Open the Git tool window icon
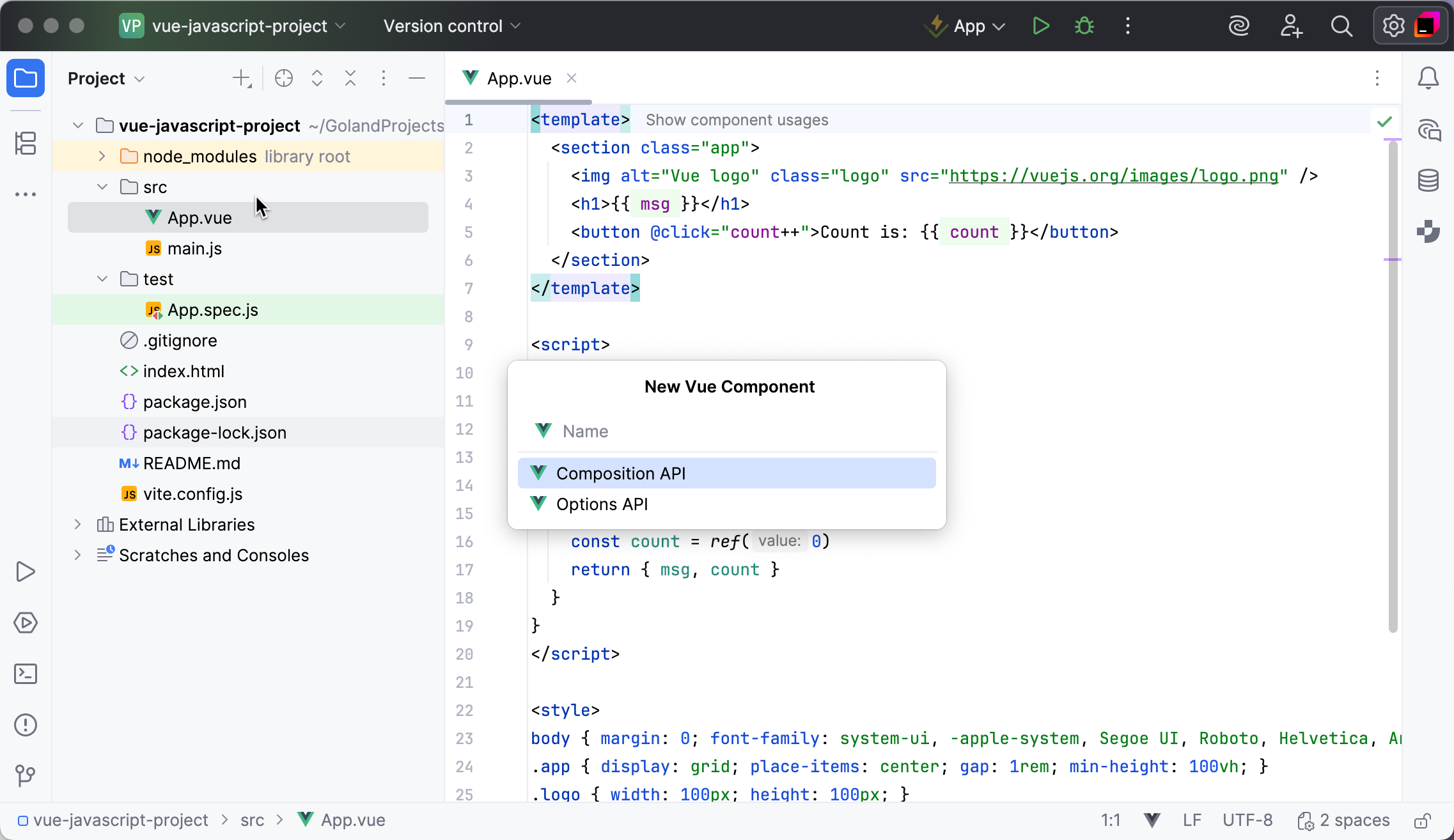Screen dimensions: 1454x840 26,775
